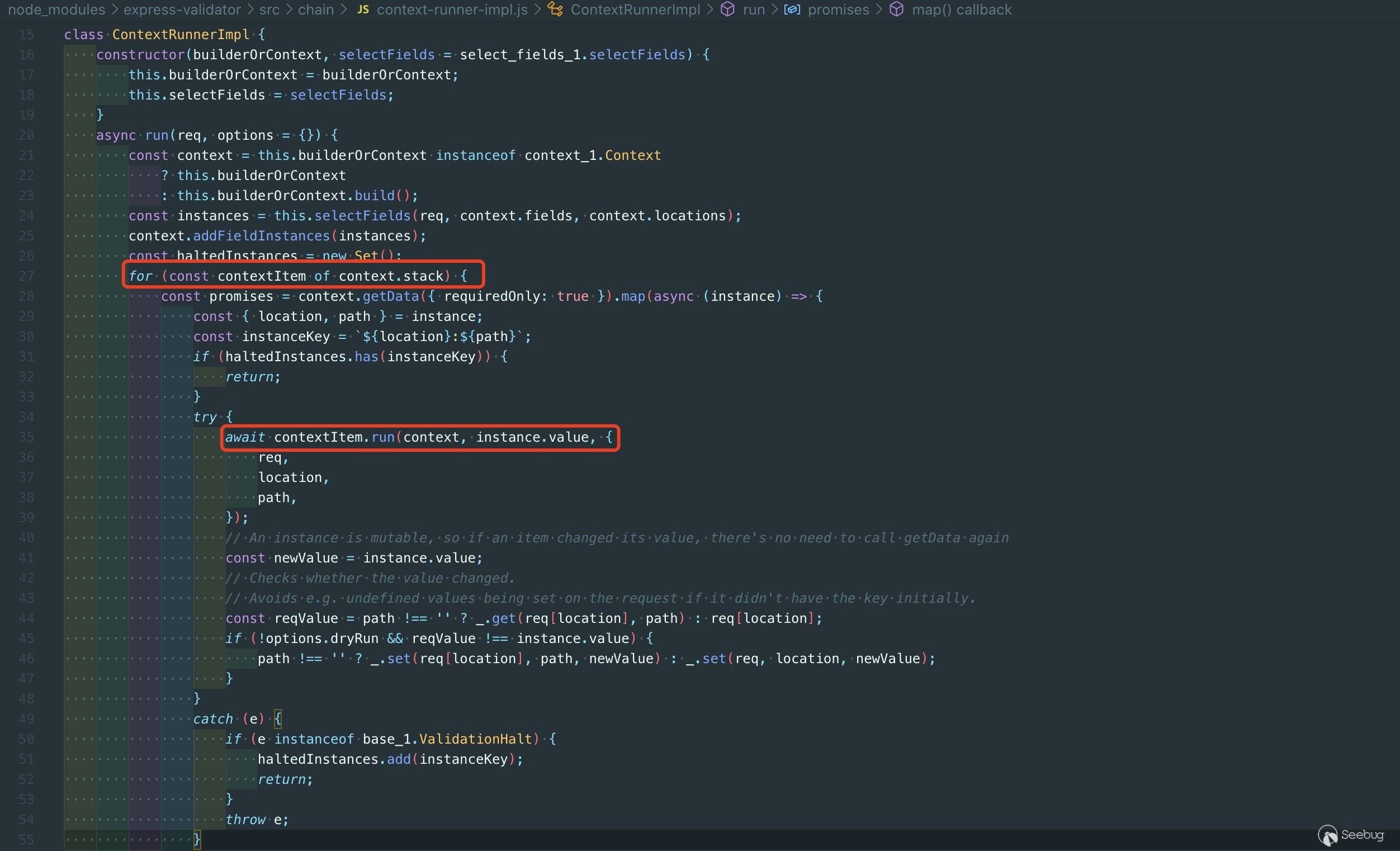Click line number 35 in the gutter
1400x851 pixels.
[26, 437]
